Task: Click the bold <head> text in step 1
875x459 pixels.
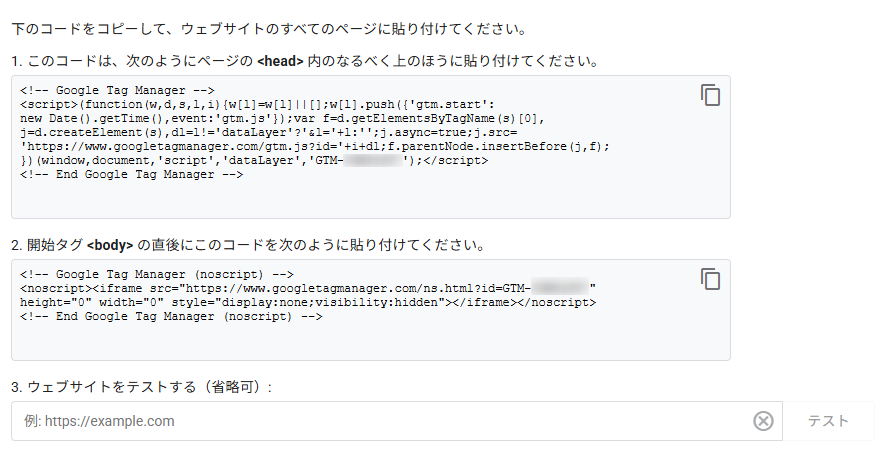Action: click(x=280, y=61)
